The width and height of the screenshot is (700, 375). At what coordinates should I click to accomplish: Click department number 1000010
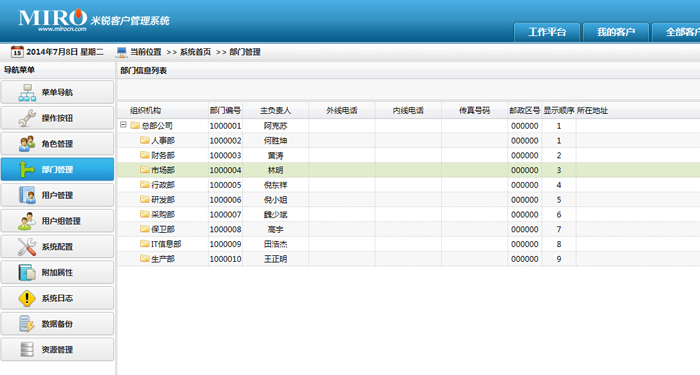[225, 259]
